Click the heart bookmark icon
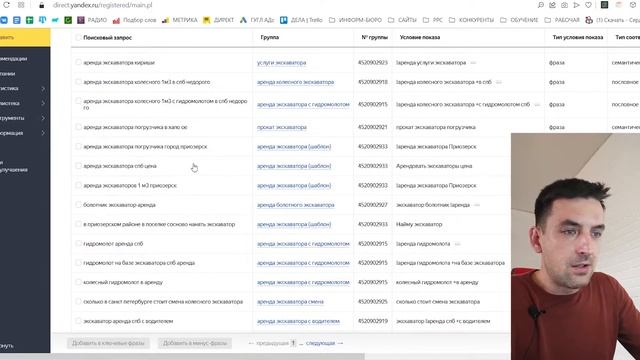The image size is (640, 360). (588, 5)
